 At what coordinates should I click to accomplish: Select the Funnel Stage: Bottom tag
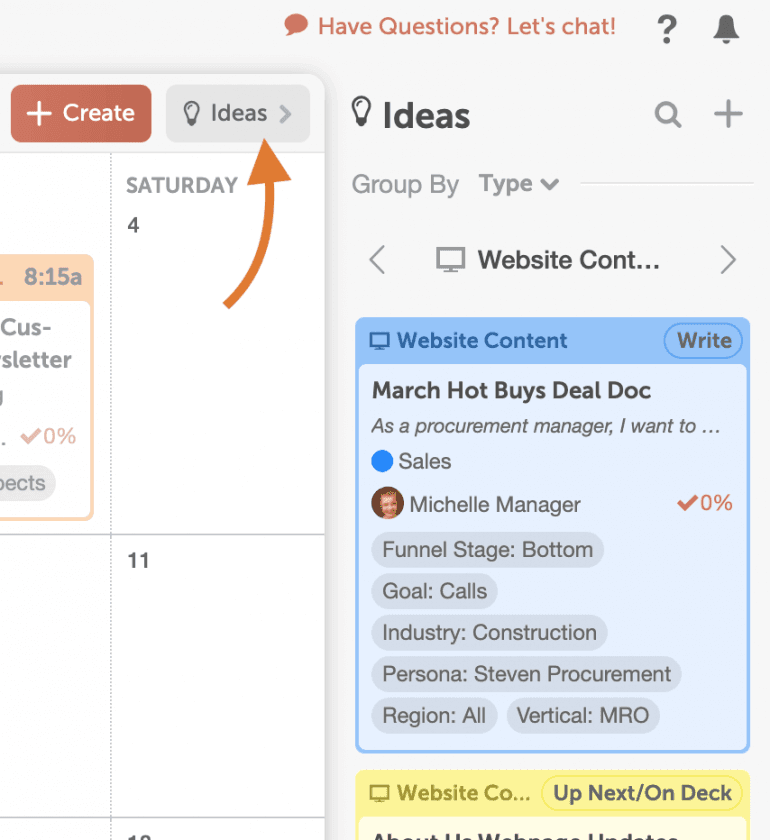coord(488,550)
